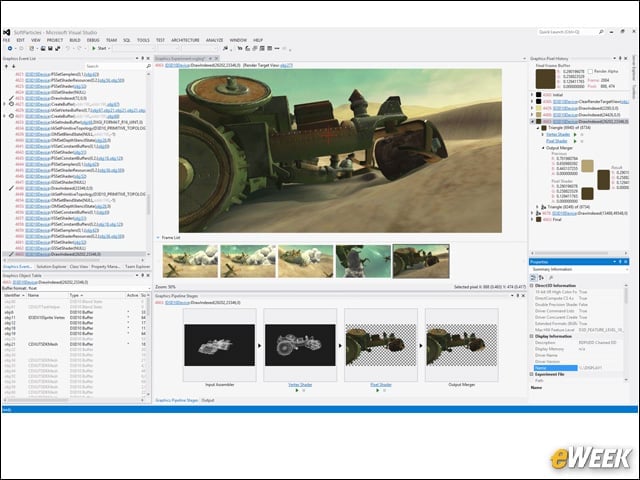Click the Categorized icon in Properties panel

533,278
